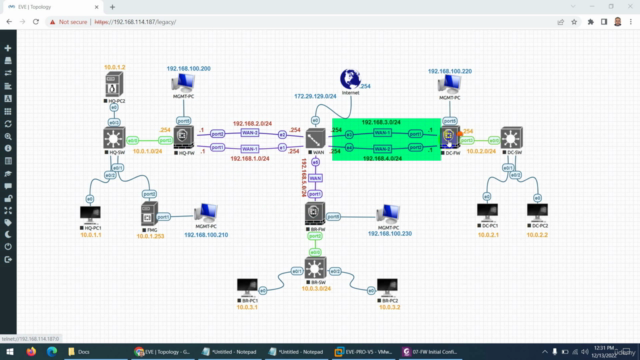Select MGMT-PC node labeled 192.168.100.220
640x360 pixels.
coord(449,85)
